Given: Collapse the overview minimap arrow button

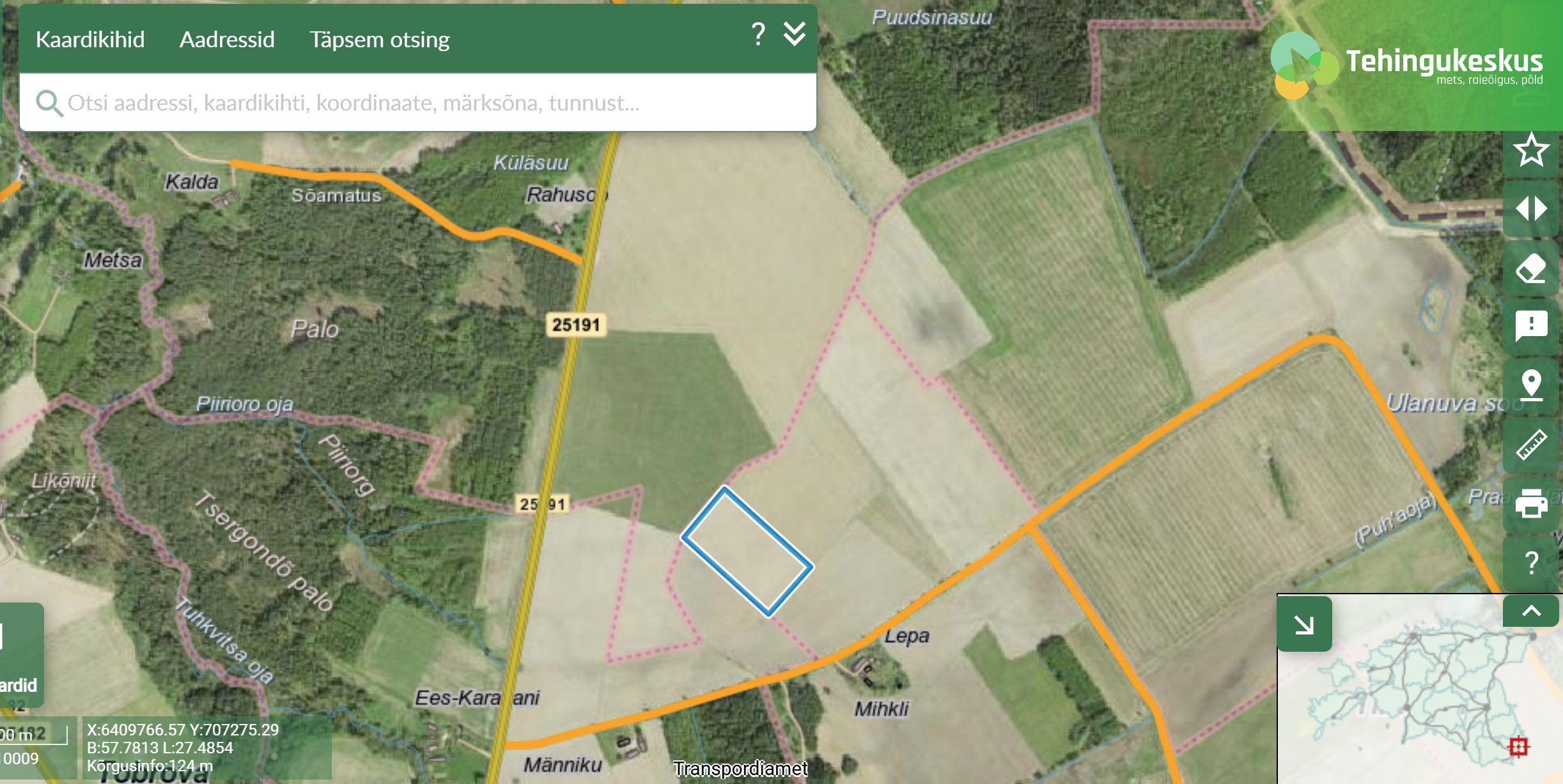Looking at the screenshot, I should click(1304, 624).
